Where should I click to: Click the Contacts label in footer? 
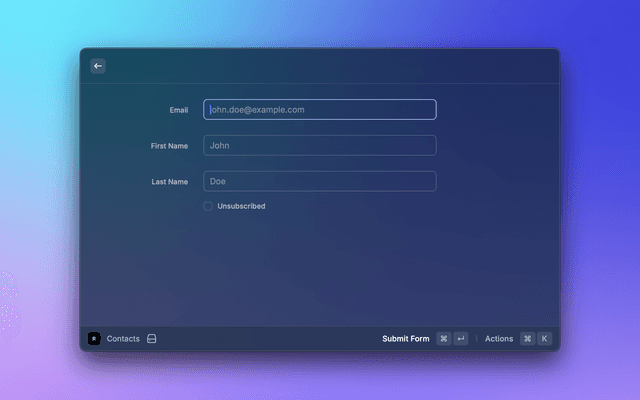coord(123,339)
